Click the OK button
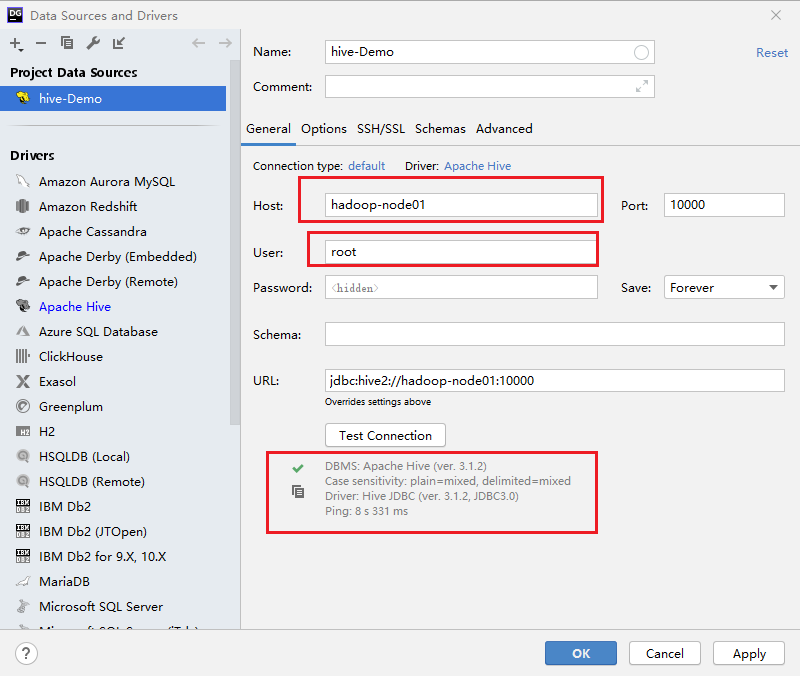Viewport: 800px width, 676px height. pyautogui.click(x=581, y=653)
